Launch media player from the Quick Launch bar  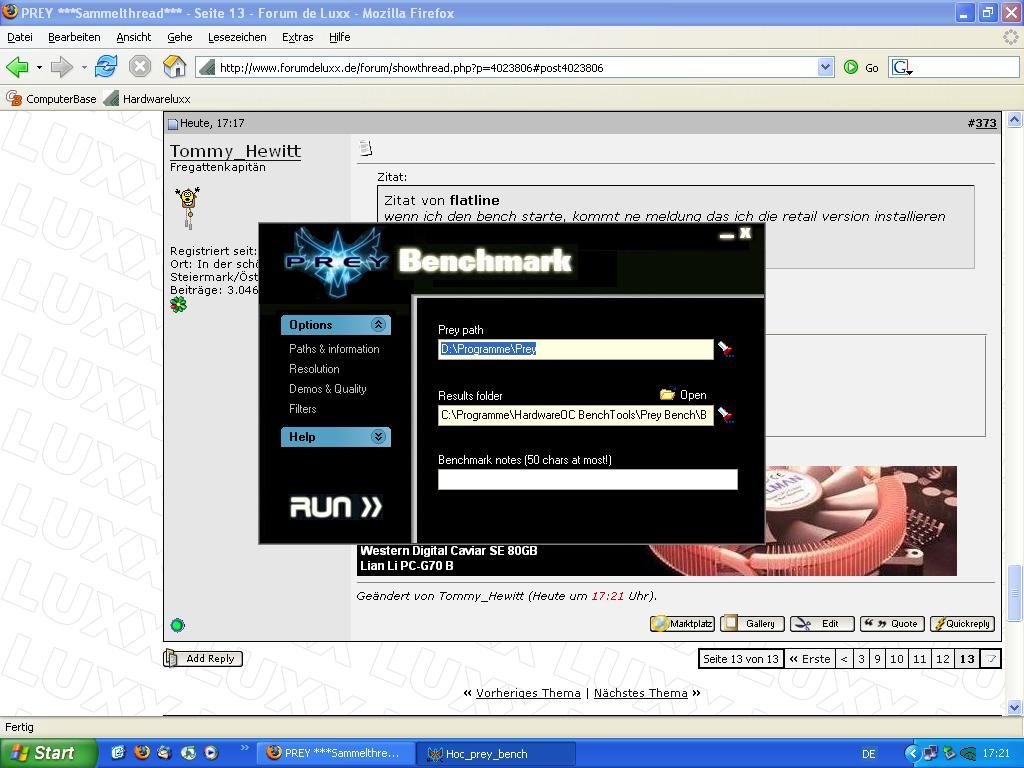[211, 753]
